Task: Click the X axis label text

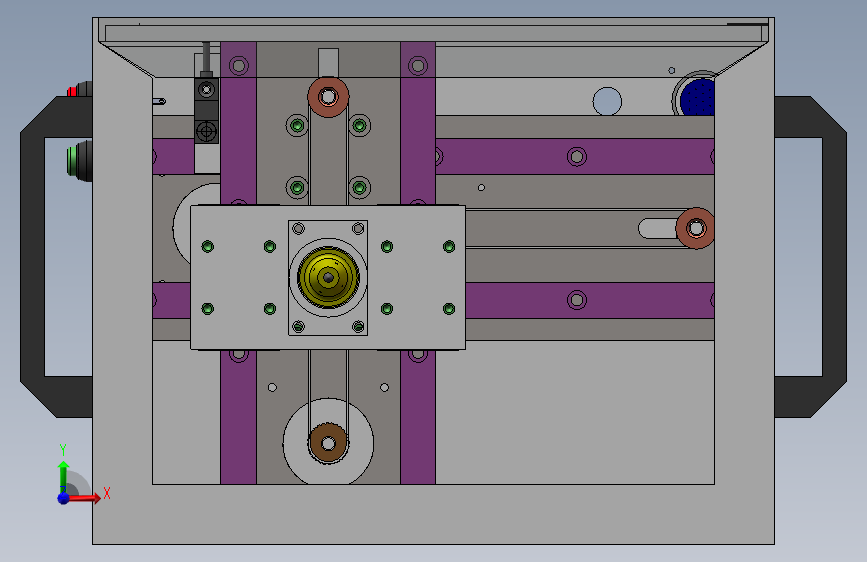Action: (x=107, y=493)
